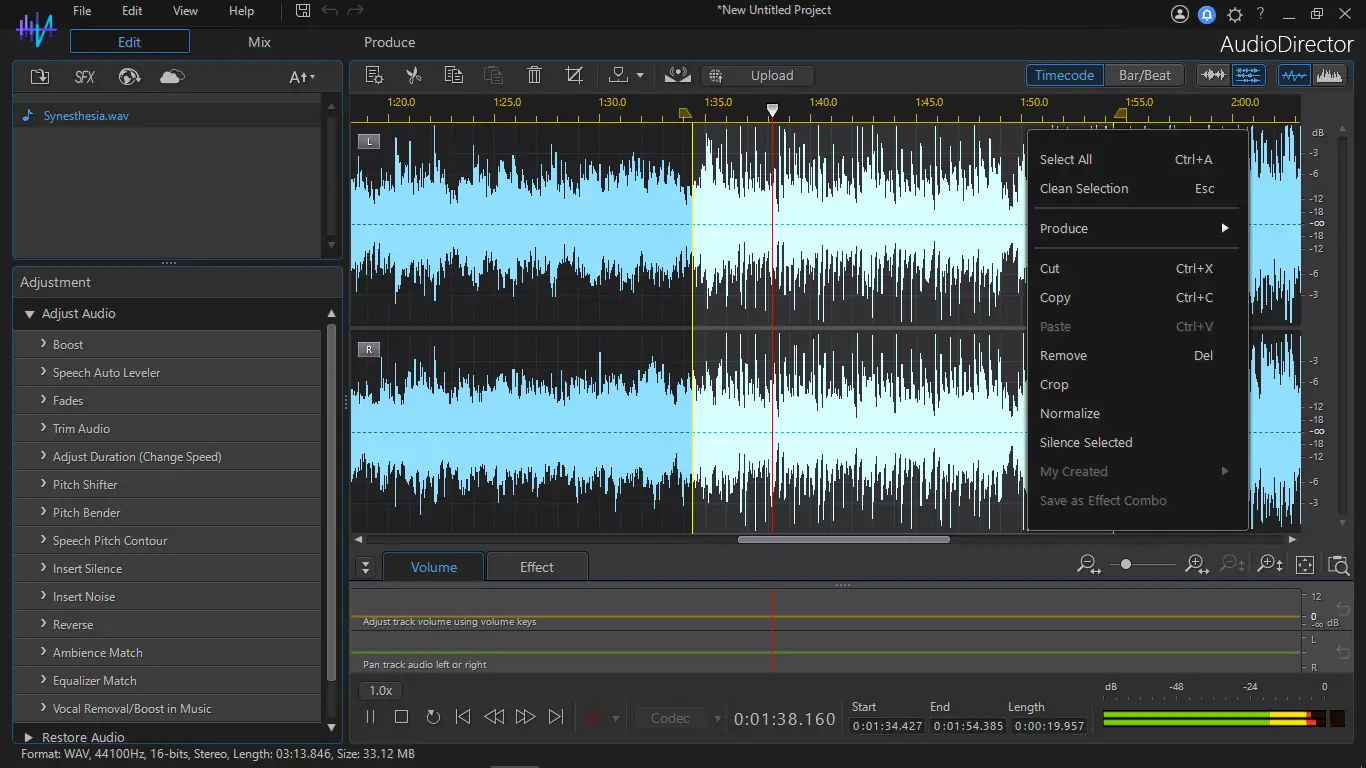Click the 1.0x playback speed button
The image size is (1366, 768).
(x=380, y=690)
